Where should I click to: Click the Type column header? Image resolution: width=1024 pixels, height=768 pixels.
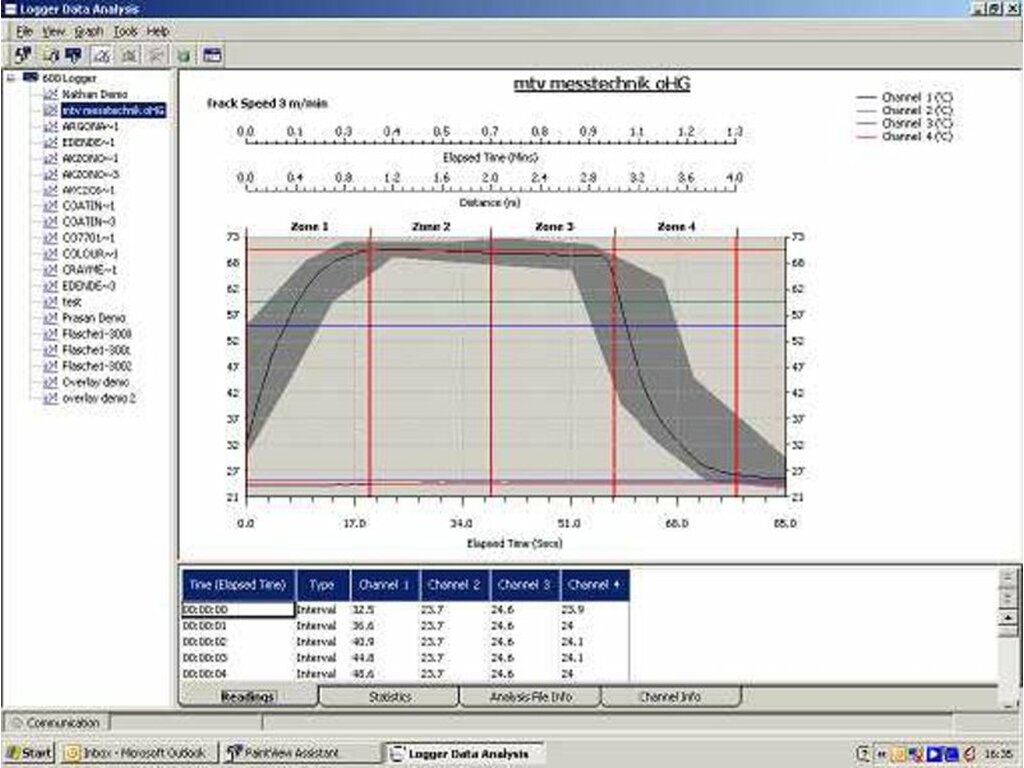(323, 585)
